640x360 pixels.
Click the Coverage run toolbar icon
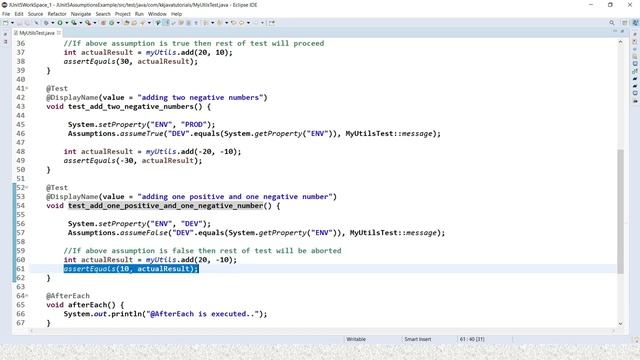coord(74,23)
